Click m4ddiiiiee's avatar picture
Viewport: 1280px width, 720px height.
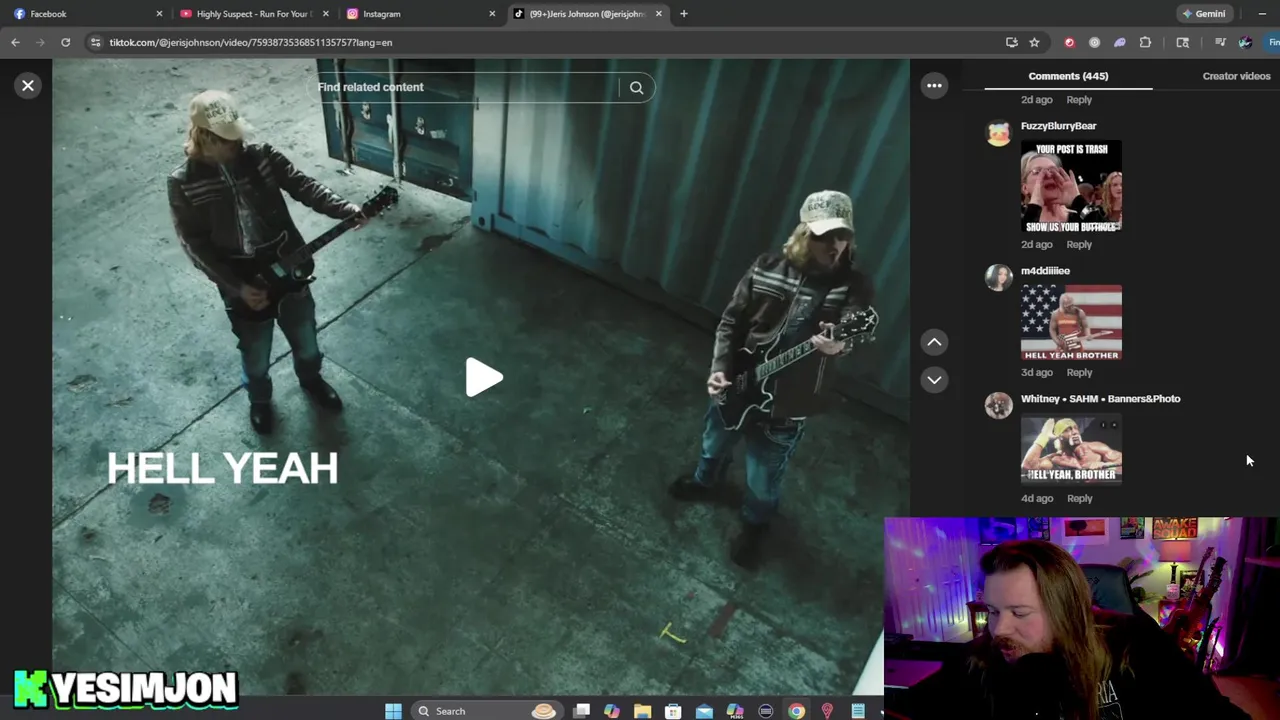[x=998, y=278]
